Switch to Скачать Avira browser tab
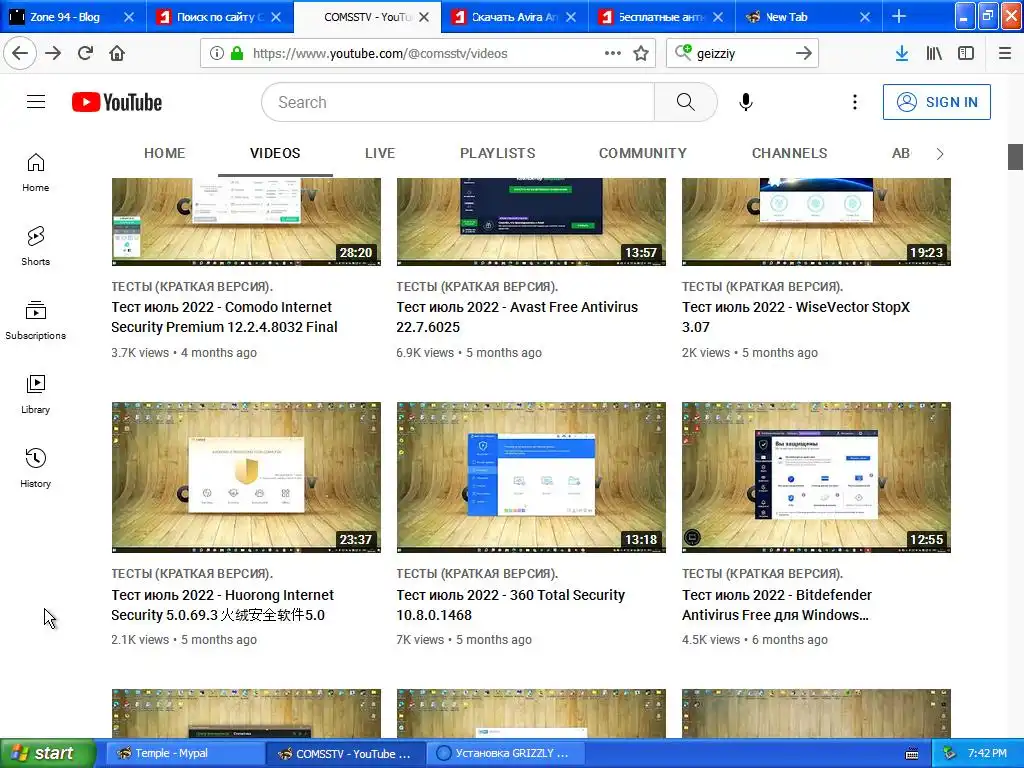The width and height of the screenshot is (1024, 768). [x=513, y=17]
